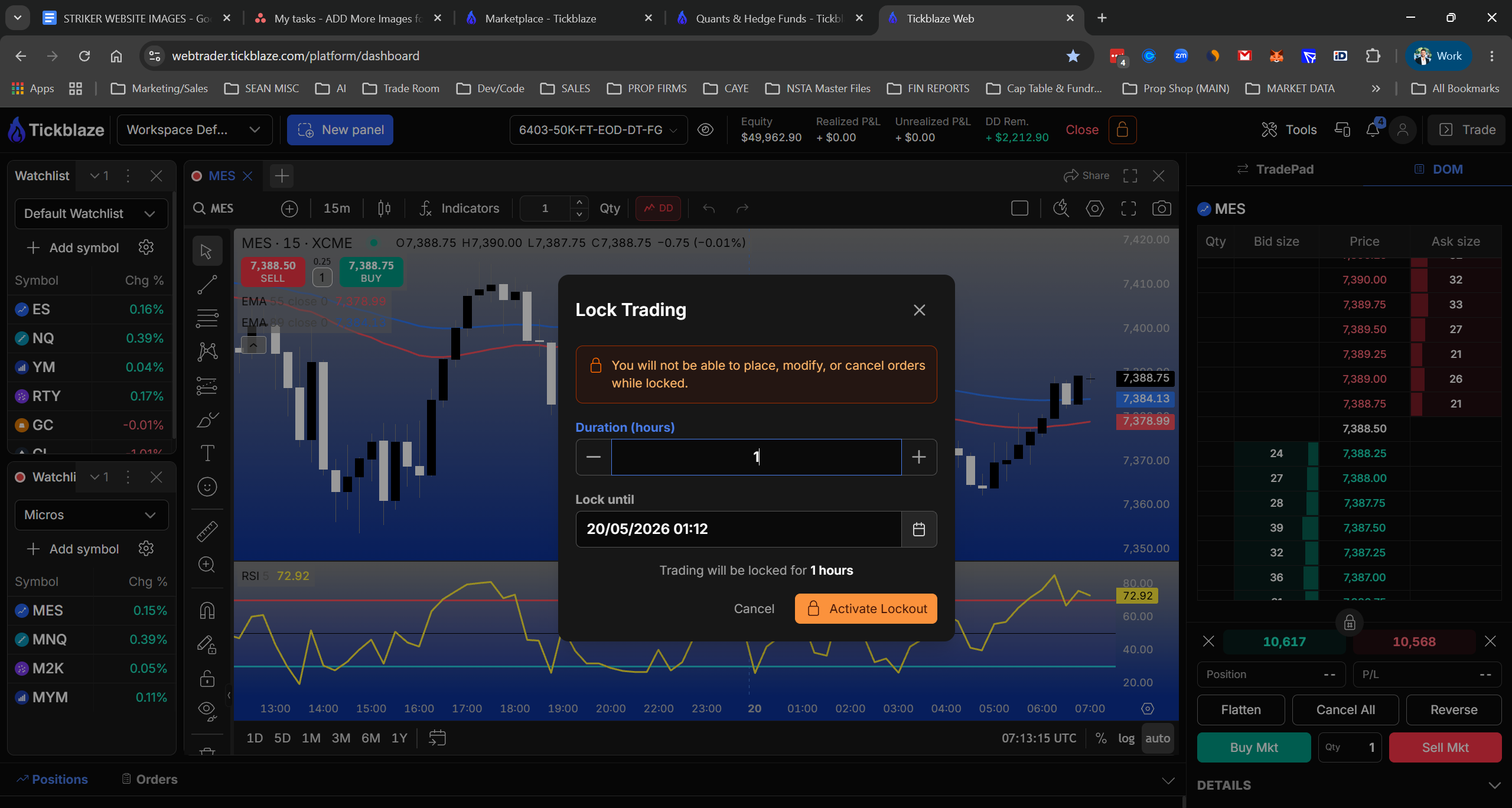Toggle auto scale on chart
The width and height of the screenshot is (1512, 808).
click(x=1158, y=738)
